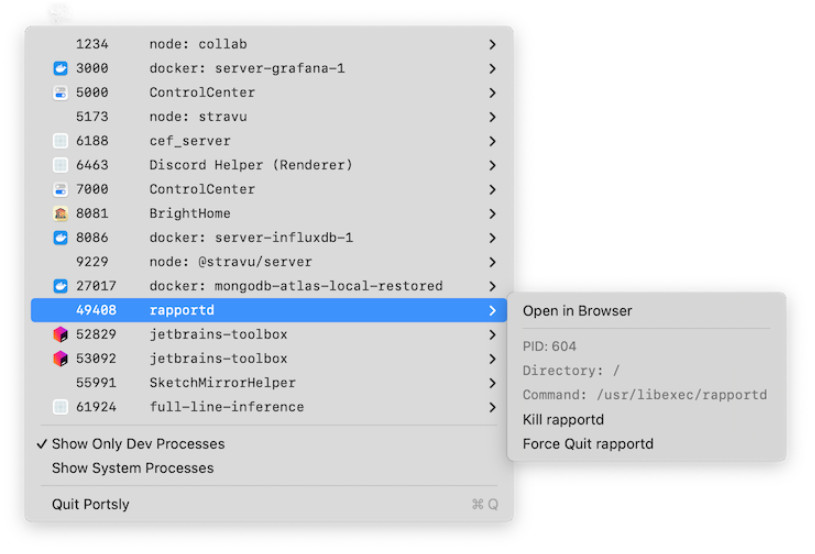Click the JetBrains Toolbox icon on port 53092
Screen dimensions: 815x554
tap(60, 359)
